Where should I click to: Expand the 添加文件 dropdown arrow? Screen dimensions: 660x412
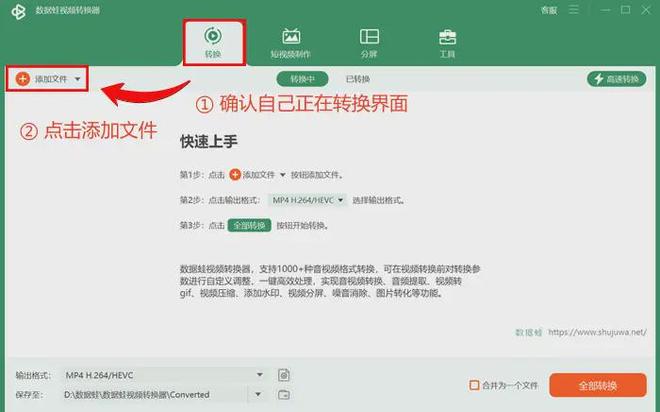77,79
